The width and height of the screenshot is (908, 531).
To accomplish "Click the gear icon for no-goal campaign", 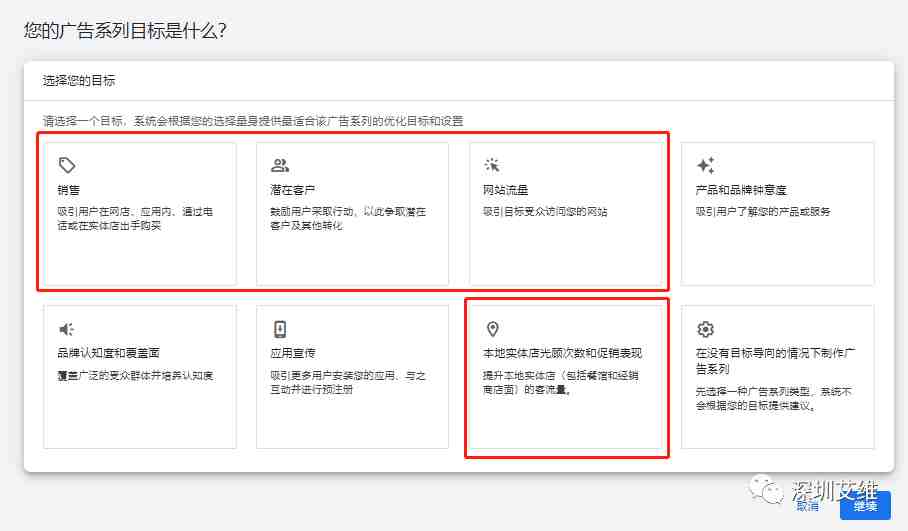I will tap(705, 329).
